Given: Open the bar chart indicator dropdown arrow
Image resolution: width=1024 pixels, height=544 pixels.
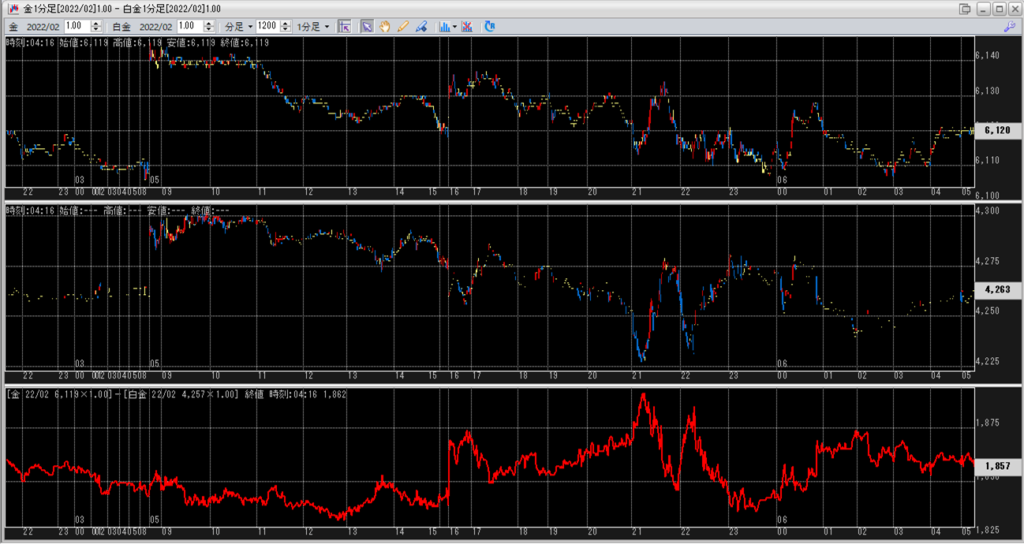Looking at the screenshot, I should (x=455, y=26).
